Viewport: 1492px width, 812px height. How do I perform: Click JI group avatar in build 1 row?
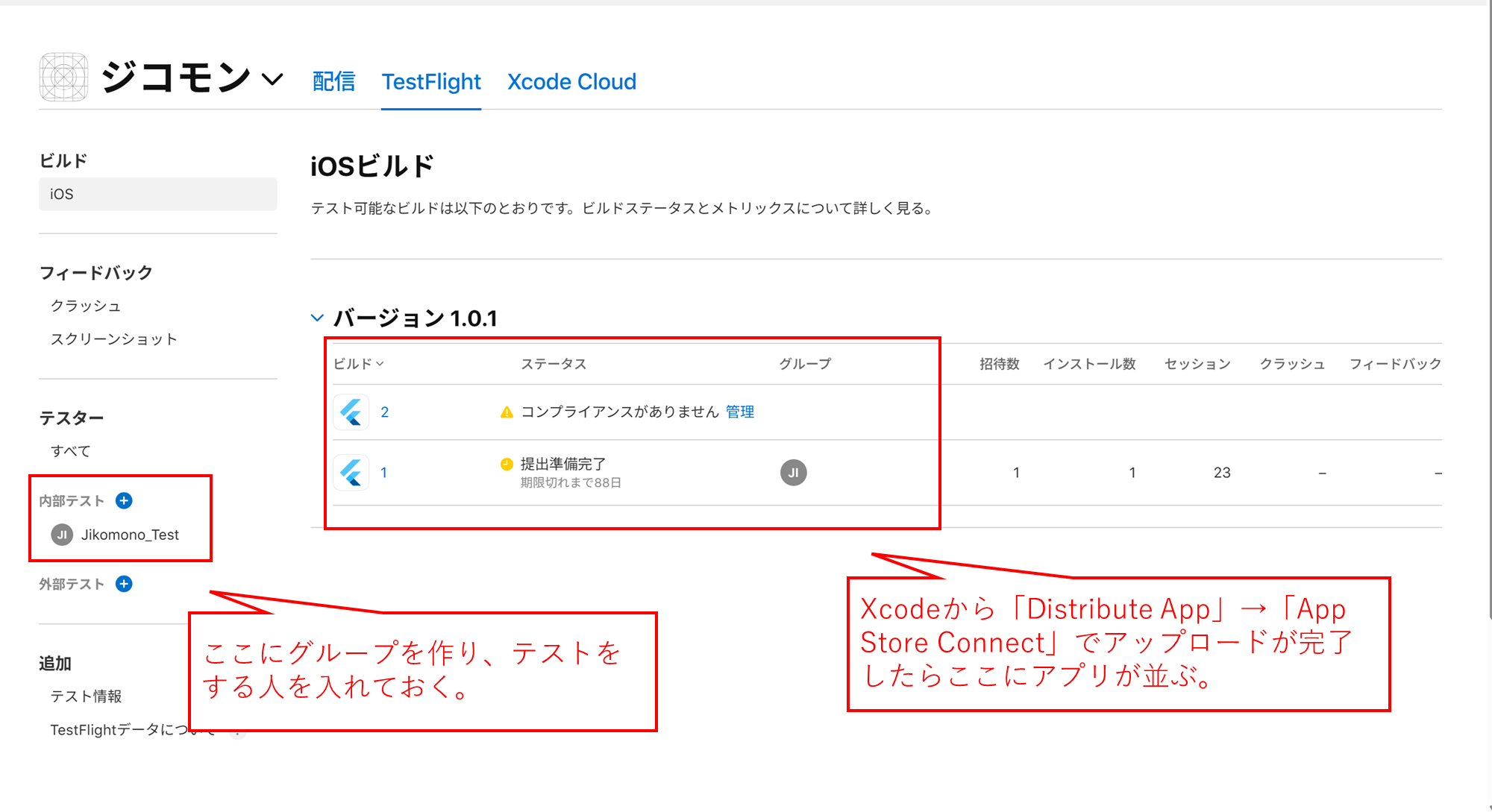pyautogui.click(x=793, y=473)
